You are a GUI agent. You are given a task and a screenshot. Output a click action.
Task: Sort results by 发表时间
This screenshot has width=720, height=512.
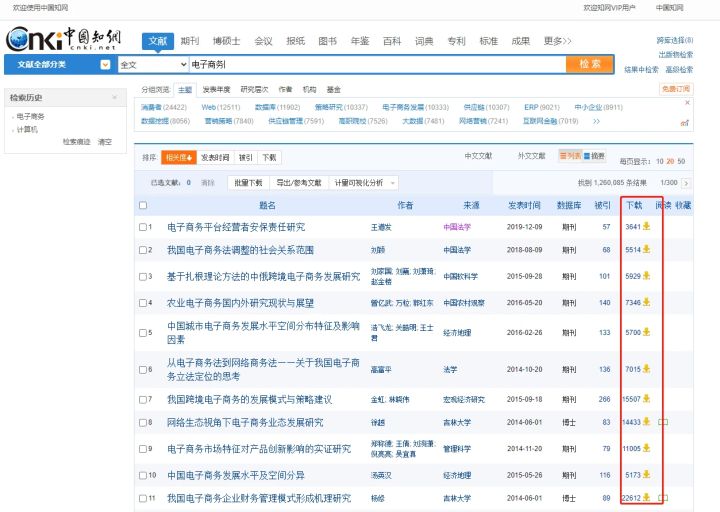point(215,158)
